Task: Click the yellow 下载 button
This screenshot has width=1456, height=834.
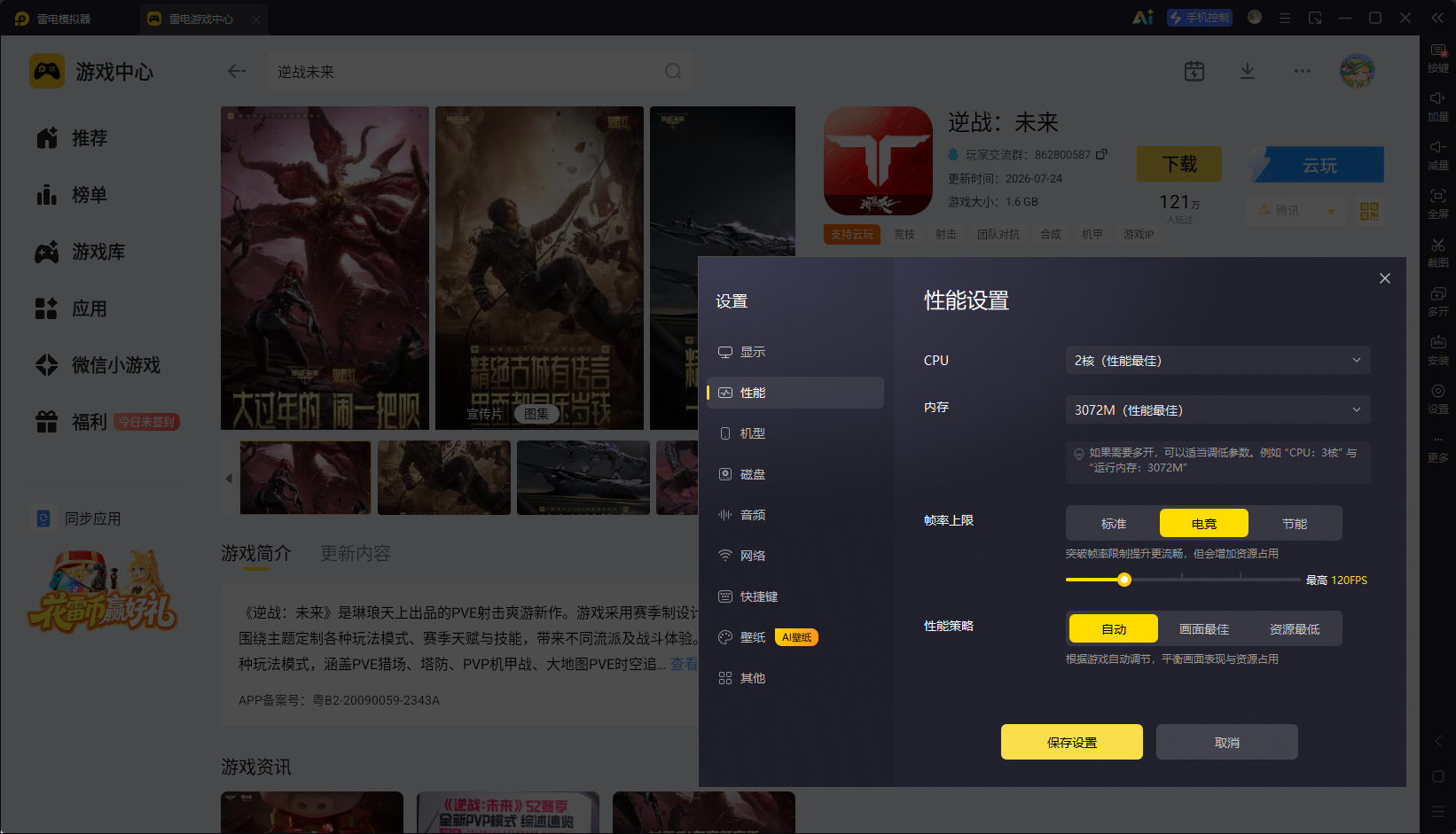Action: pos(1179,164)
